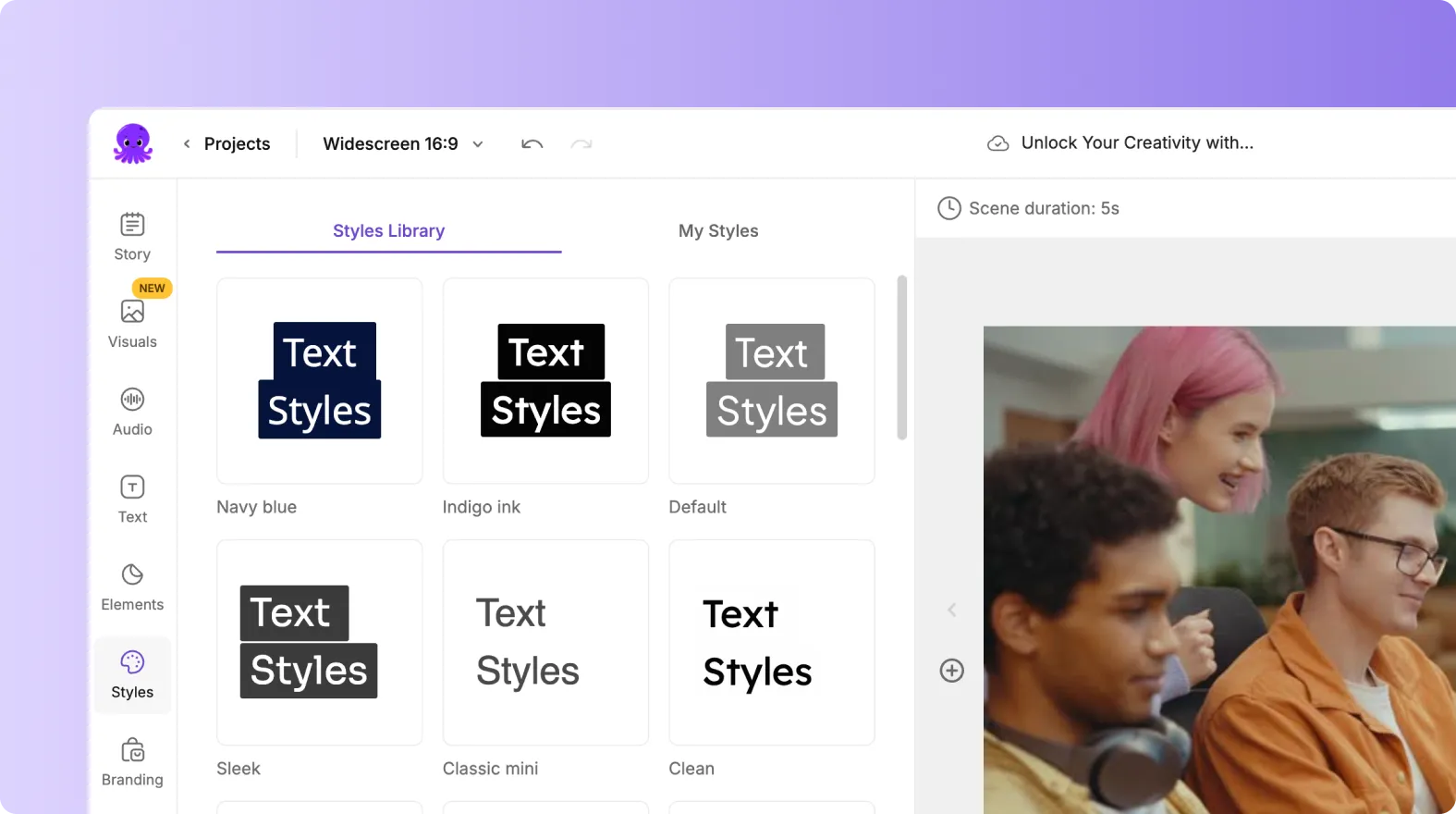Viewport: 1456px width, 814px height.
Task: Open the Audio panel in sidebar
Action: click(x=132, y=412)
